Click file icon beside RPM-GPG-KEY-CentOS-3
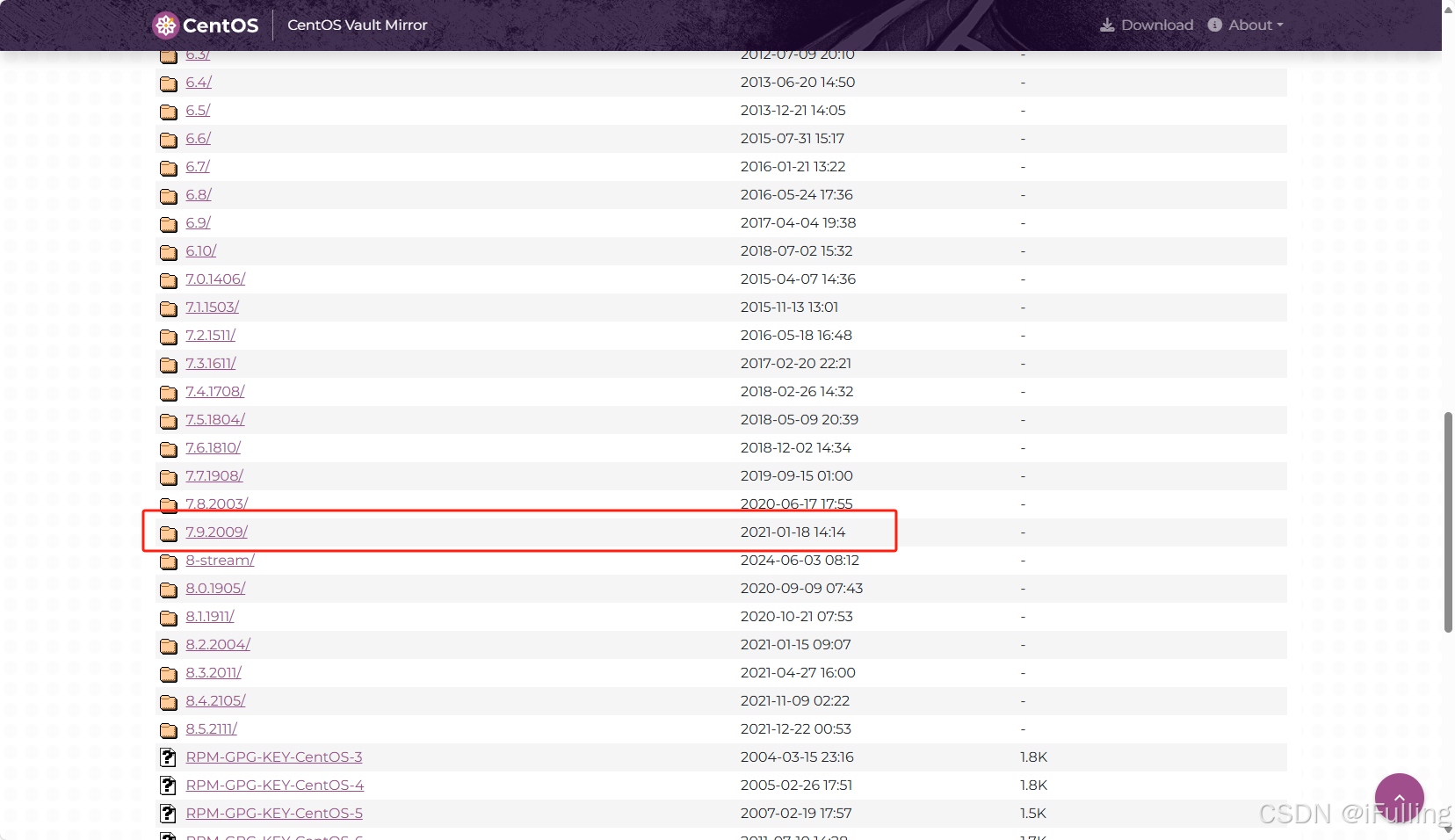Viewport: 1455px width, 840px height. [168, 757]
